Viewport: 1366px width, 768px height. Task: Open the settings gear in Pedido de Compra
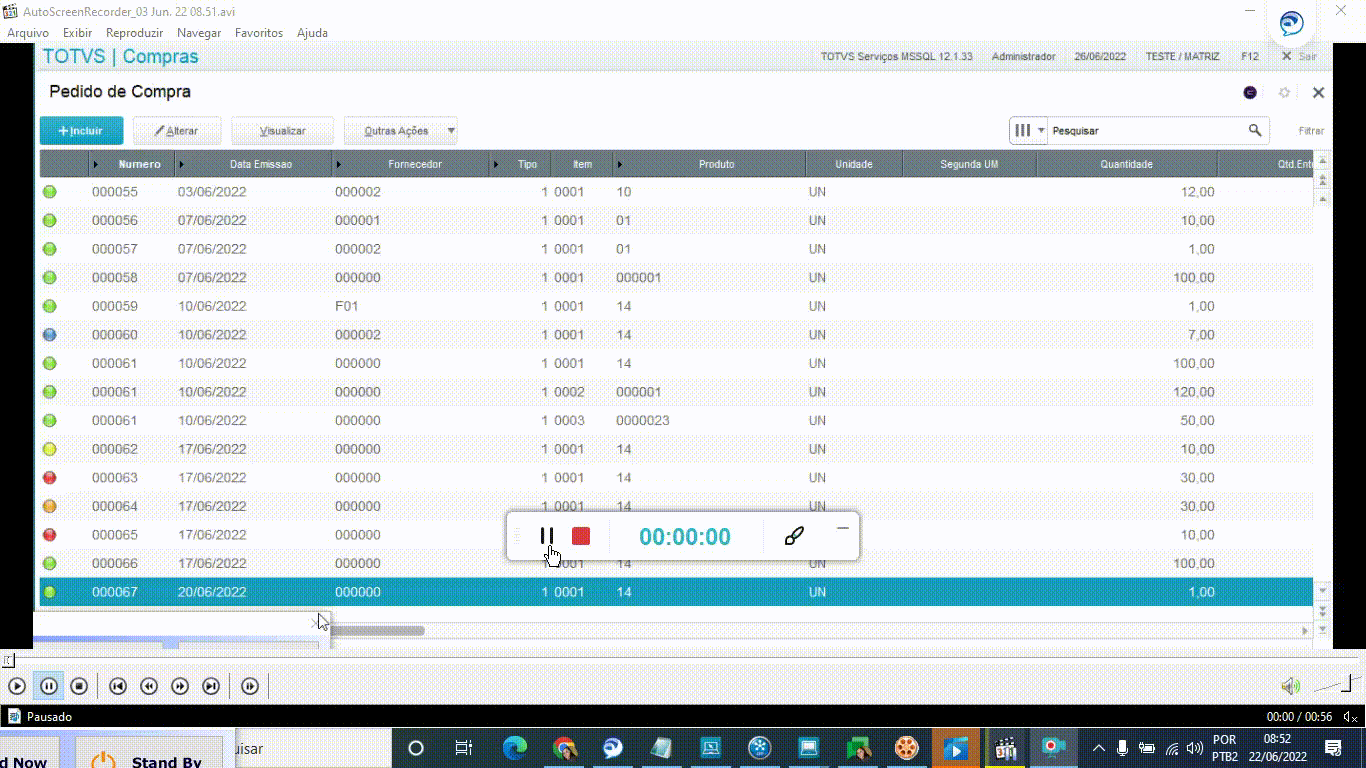[x=1285, y=92]
